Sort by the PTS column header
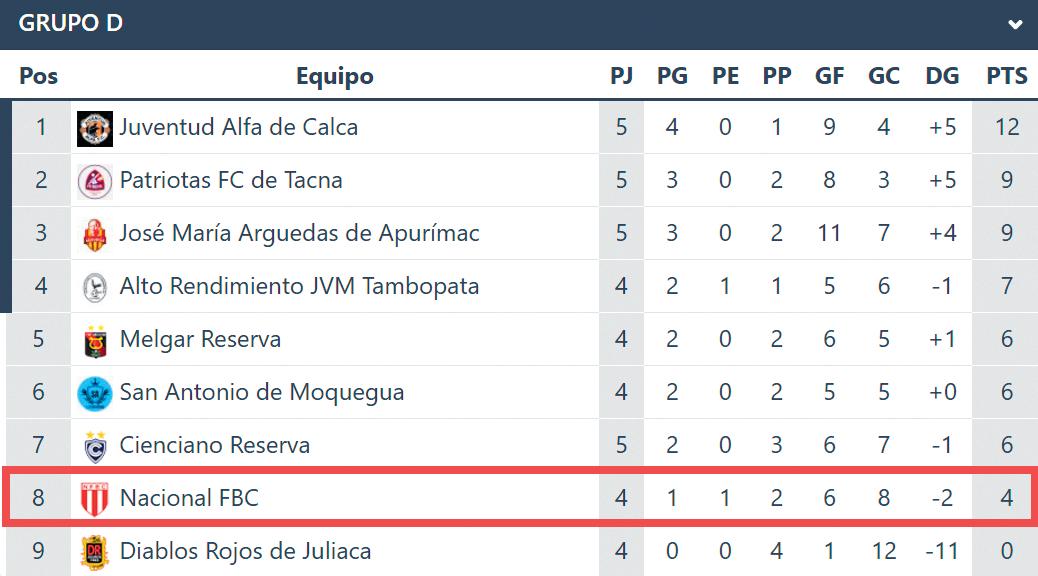 click(x=1007, y=75)
